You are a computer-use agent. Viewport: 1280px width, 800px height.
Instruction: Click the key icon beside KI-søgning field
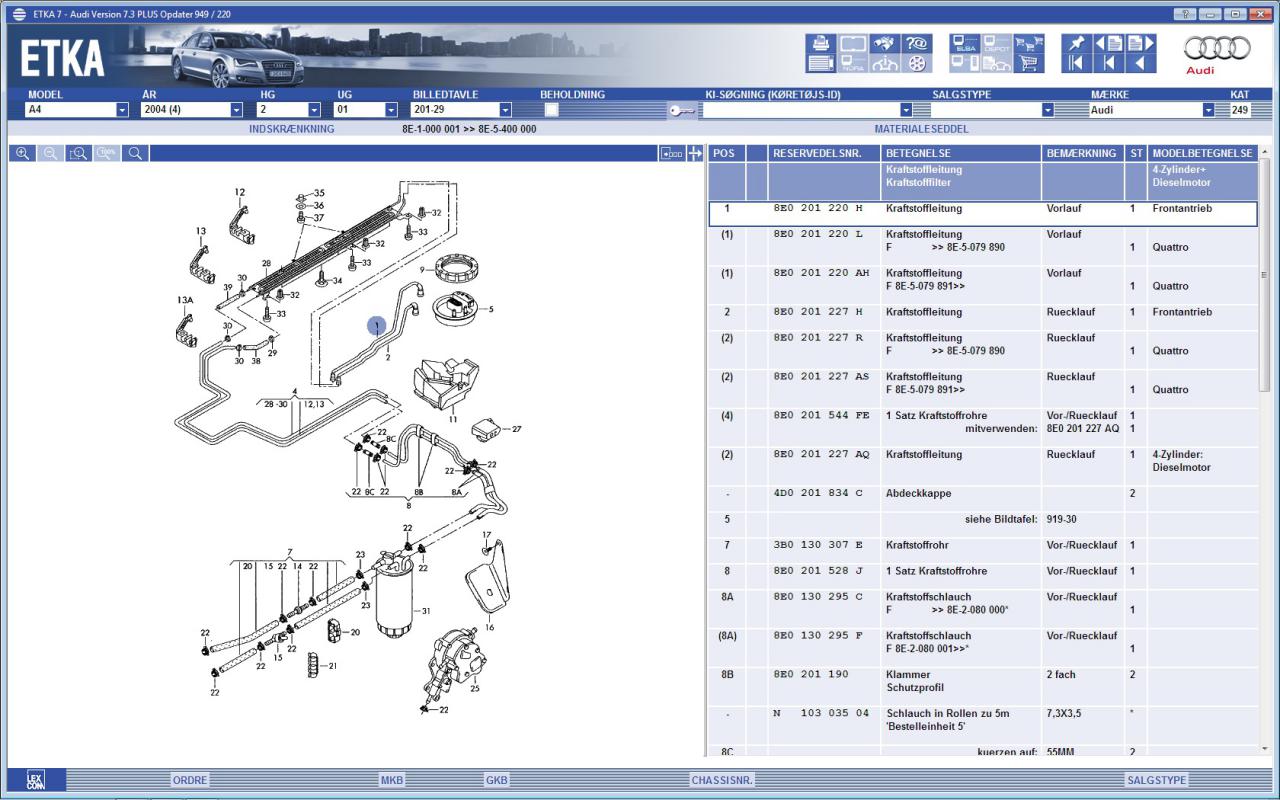(x=682, y=110)
